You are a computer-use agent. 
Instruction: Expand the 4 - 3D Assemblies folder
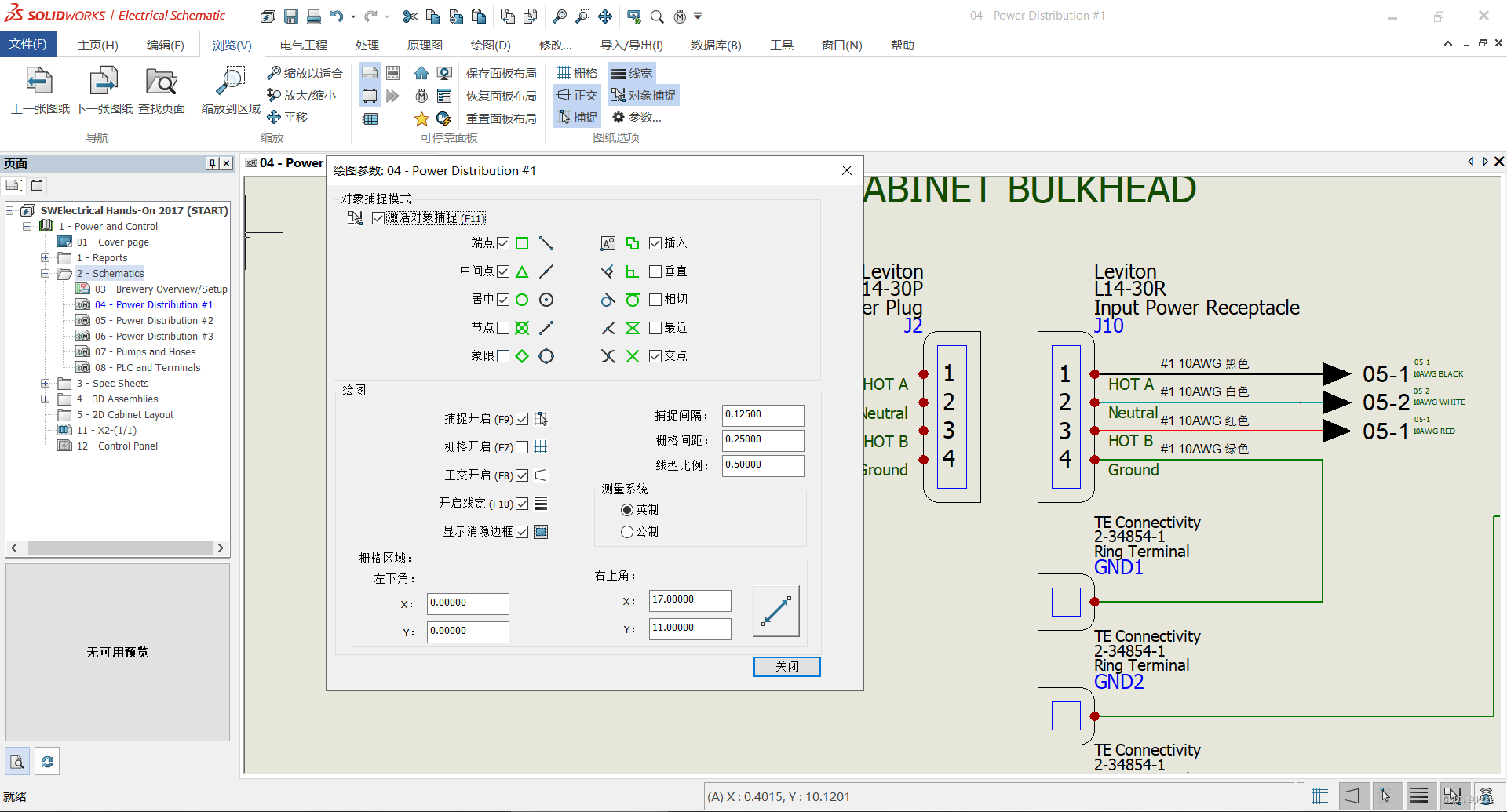tap(46, 399)
